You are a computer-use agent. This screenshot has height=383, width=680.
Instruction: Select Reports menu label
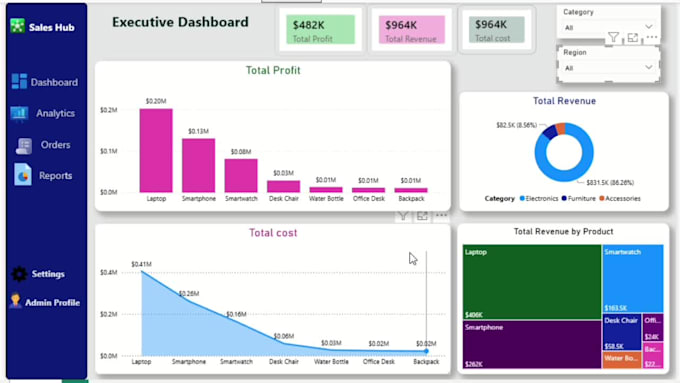point(56,176)
